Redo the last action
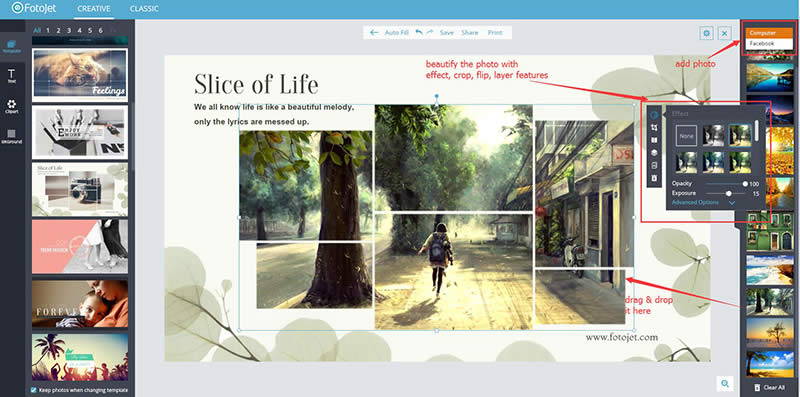The image size is (800, 397). [430, 32]
